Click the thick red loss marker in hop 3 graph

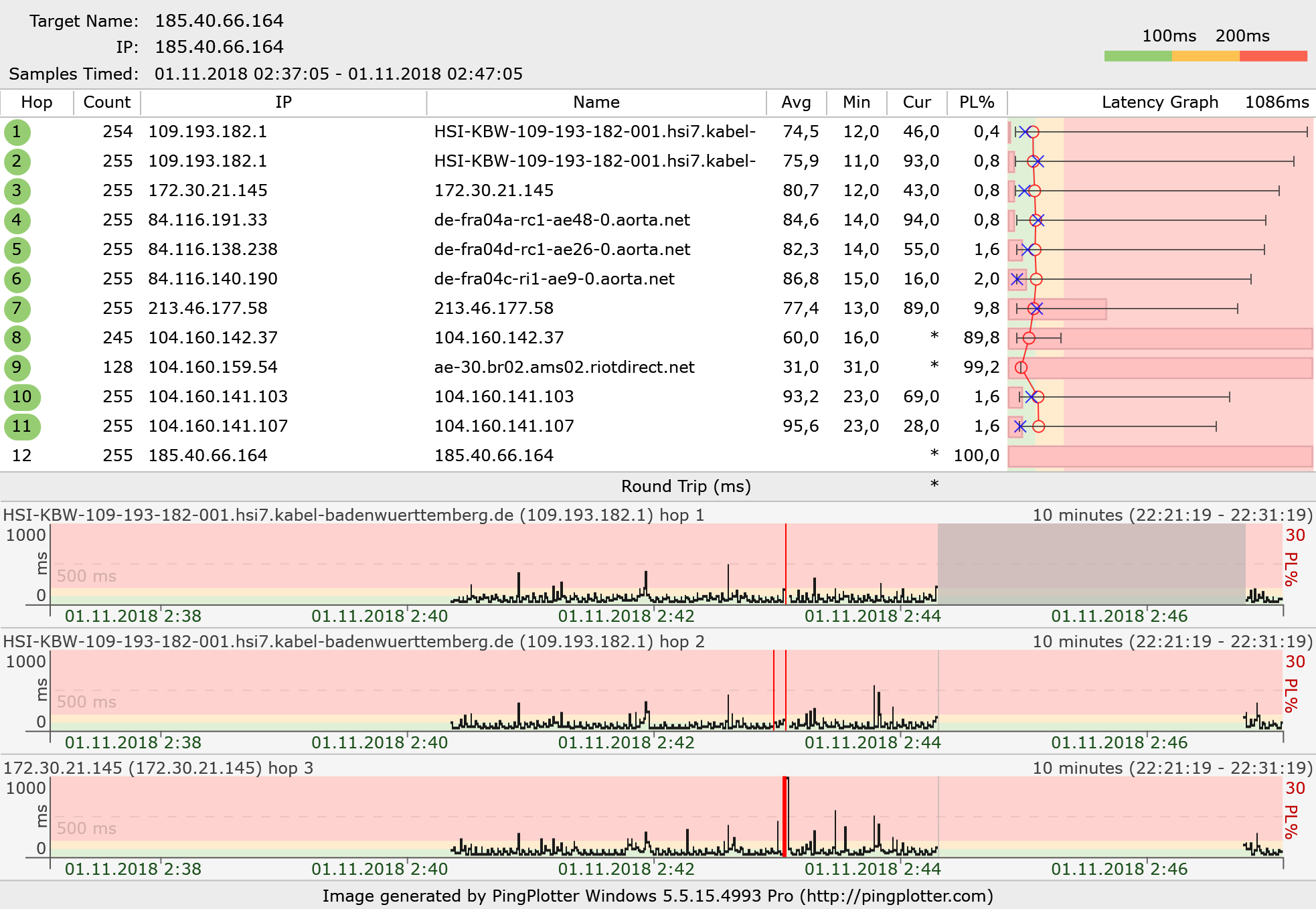coord(785,817)
